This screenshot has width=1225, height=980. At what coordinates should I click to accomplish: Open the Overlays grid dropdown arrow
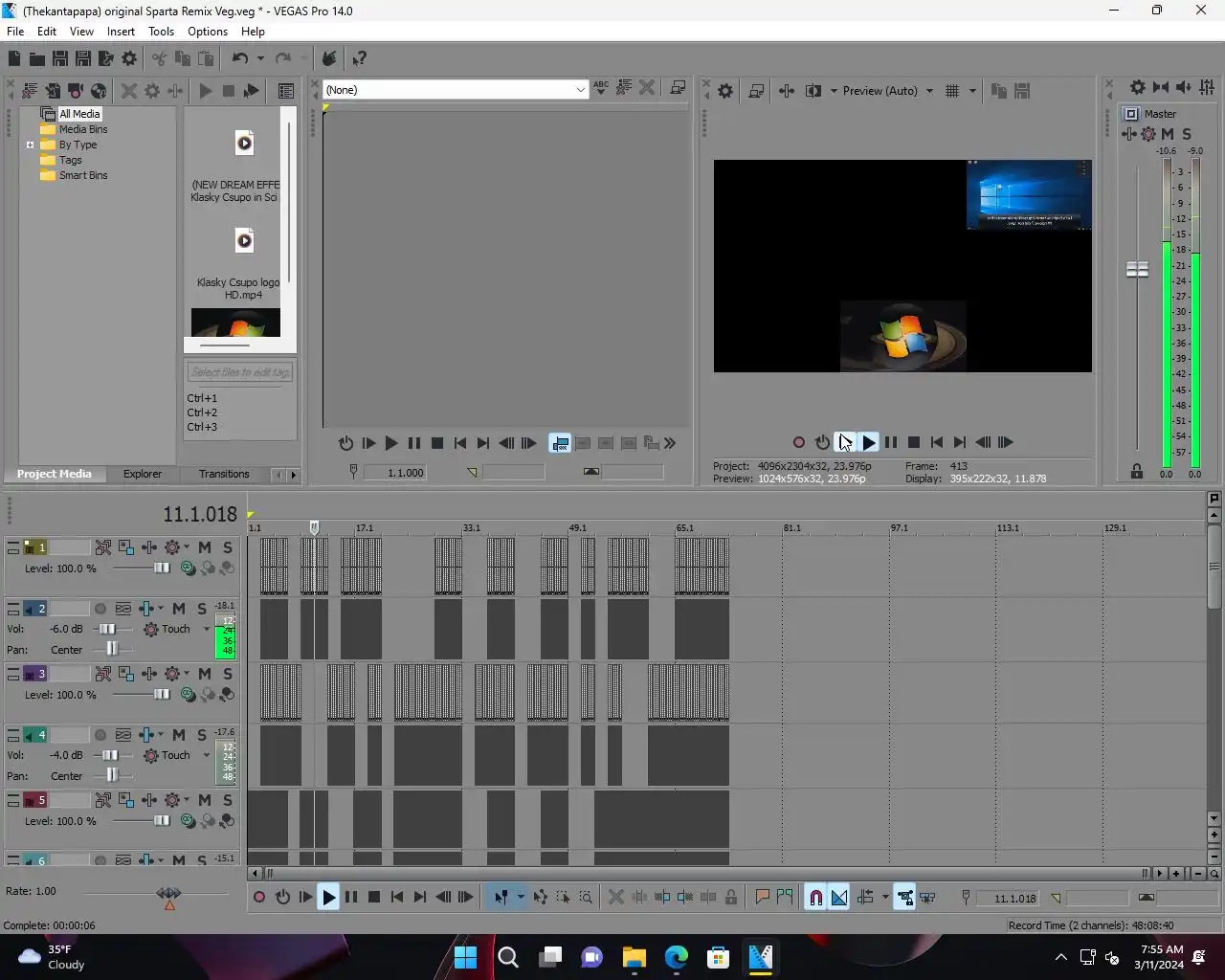click(x=972, y=91)
